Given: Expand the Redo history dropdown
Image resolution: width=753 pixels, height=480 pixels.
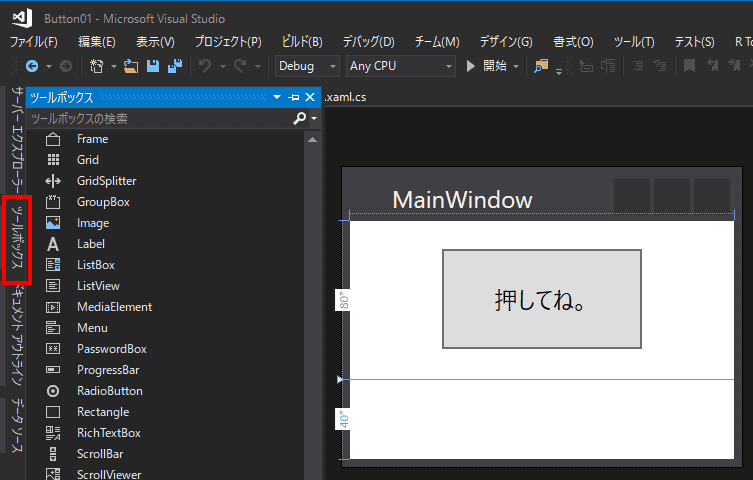Looking at the screenshot, I should coord(258,66).
